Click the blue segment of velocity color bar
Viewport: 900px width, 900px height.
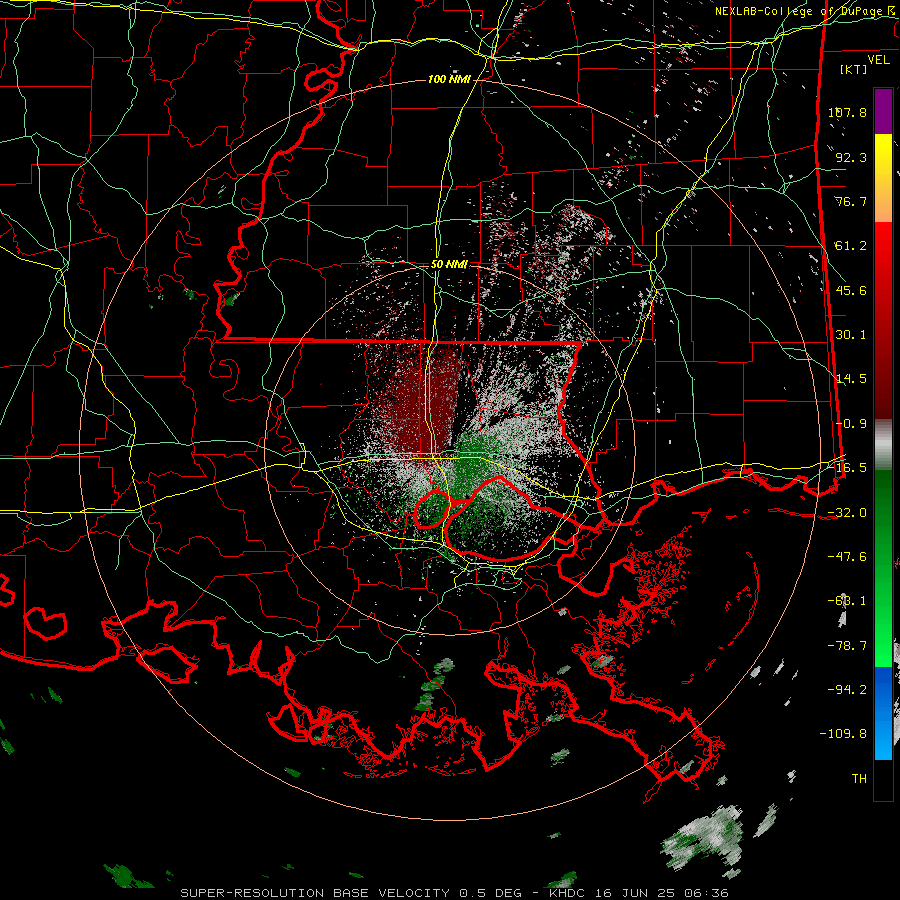tap(883, 713)
